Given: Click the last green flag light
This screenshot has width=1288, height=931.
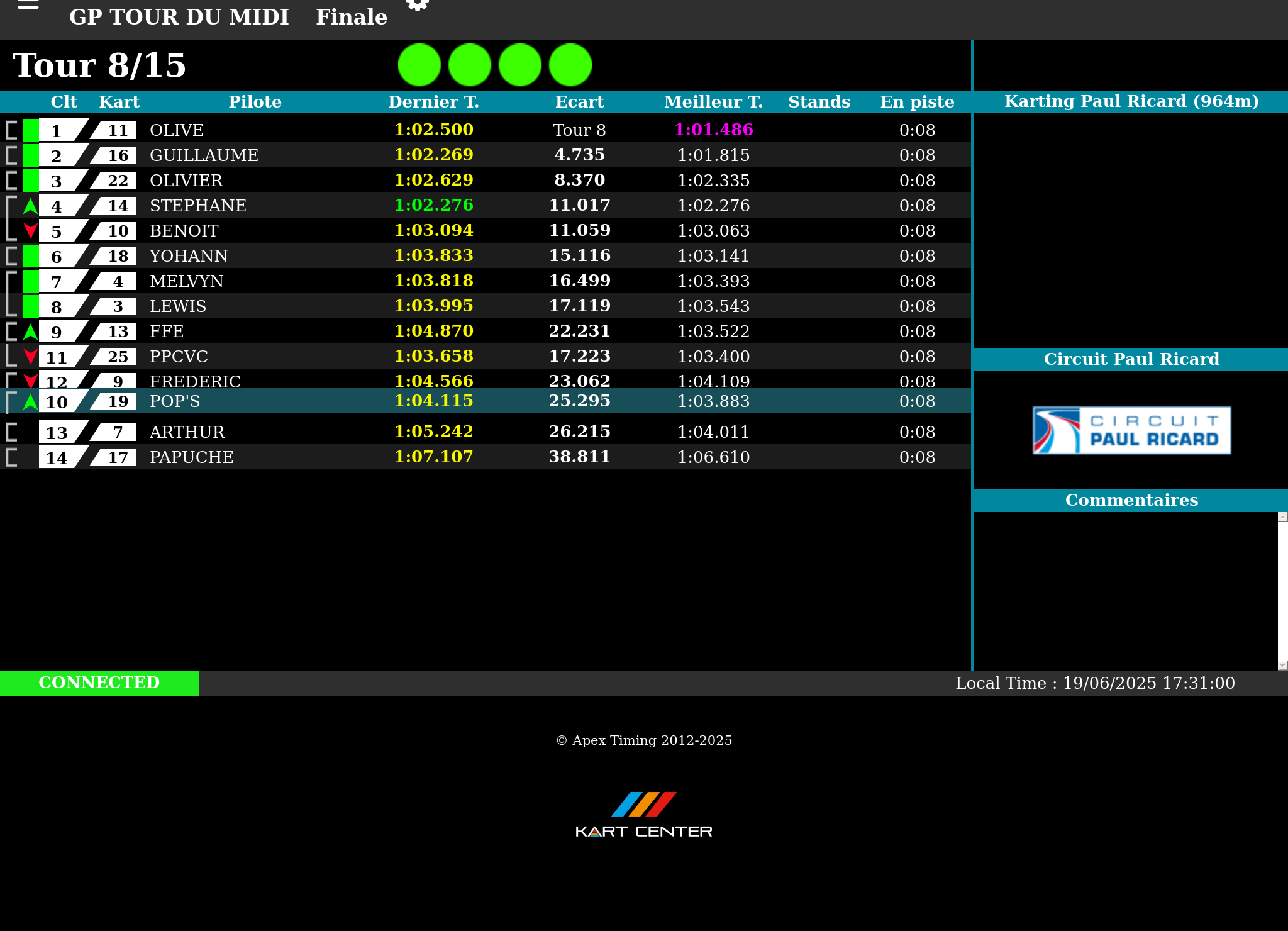Looking at the screenshot, I should coord(570,65).
